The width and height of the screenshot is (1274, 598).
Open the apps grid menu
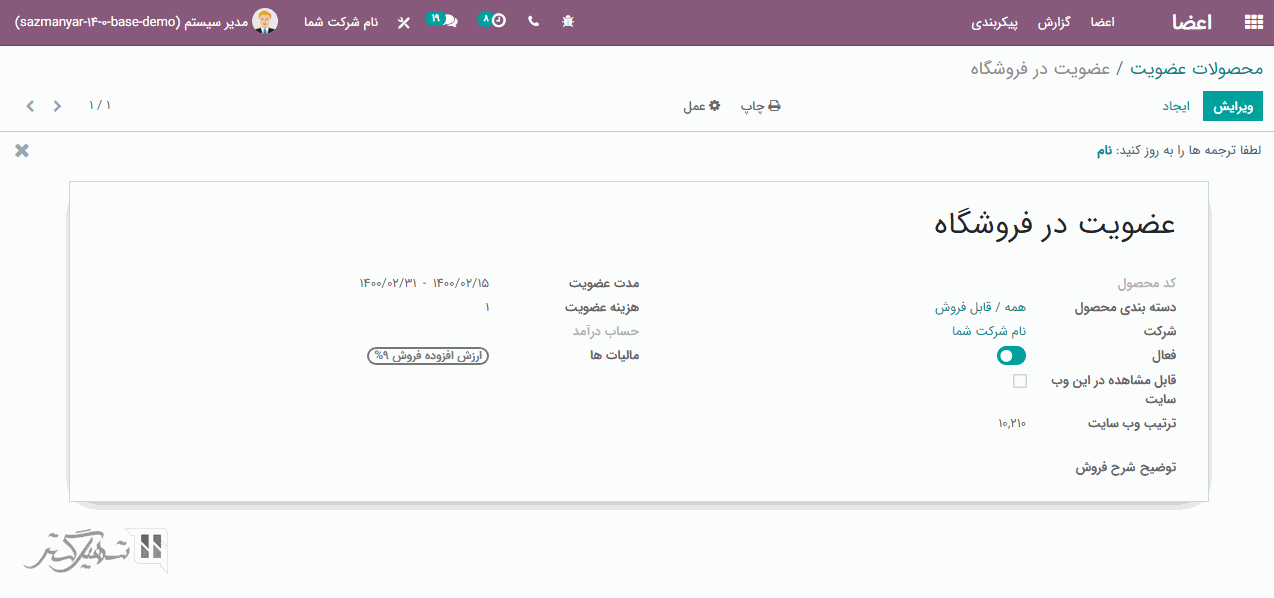(1253, 22)
